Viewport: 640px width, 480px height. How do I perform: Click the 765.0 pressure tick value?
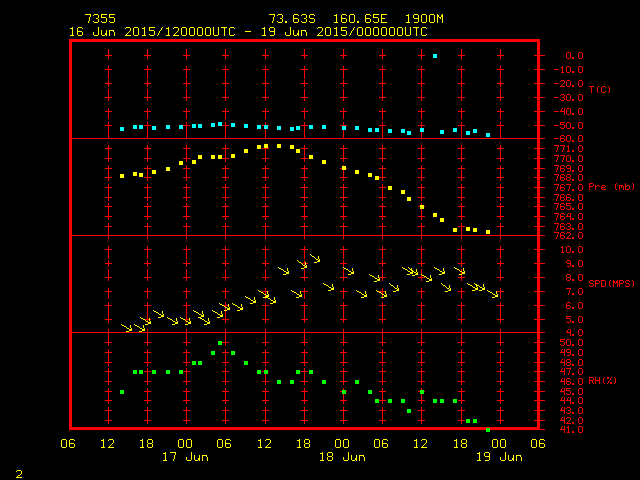[569, 207]
